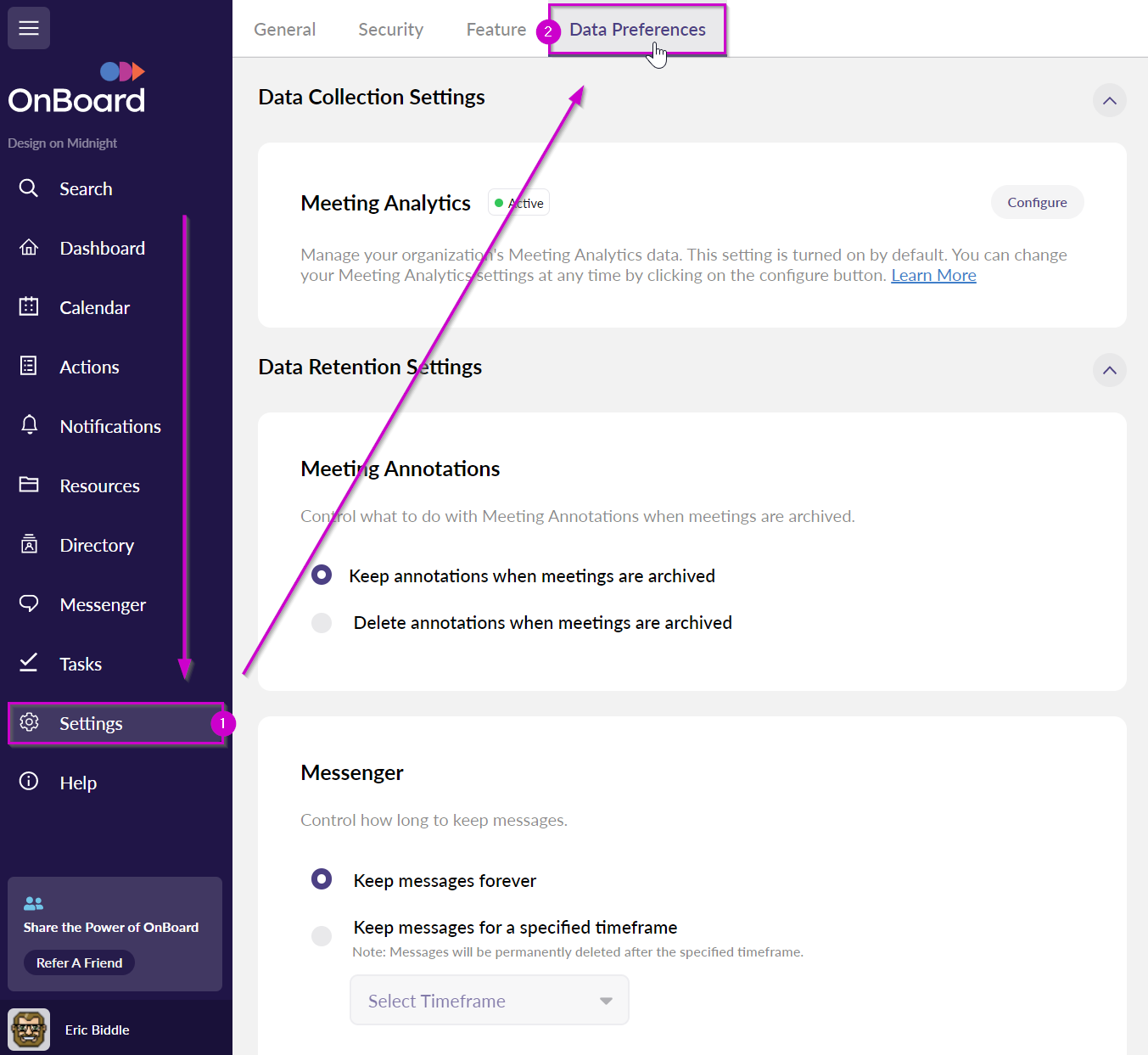
Task: Click the Refer A Friend button
Action: pyautogui.click(x=79, y=962)
